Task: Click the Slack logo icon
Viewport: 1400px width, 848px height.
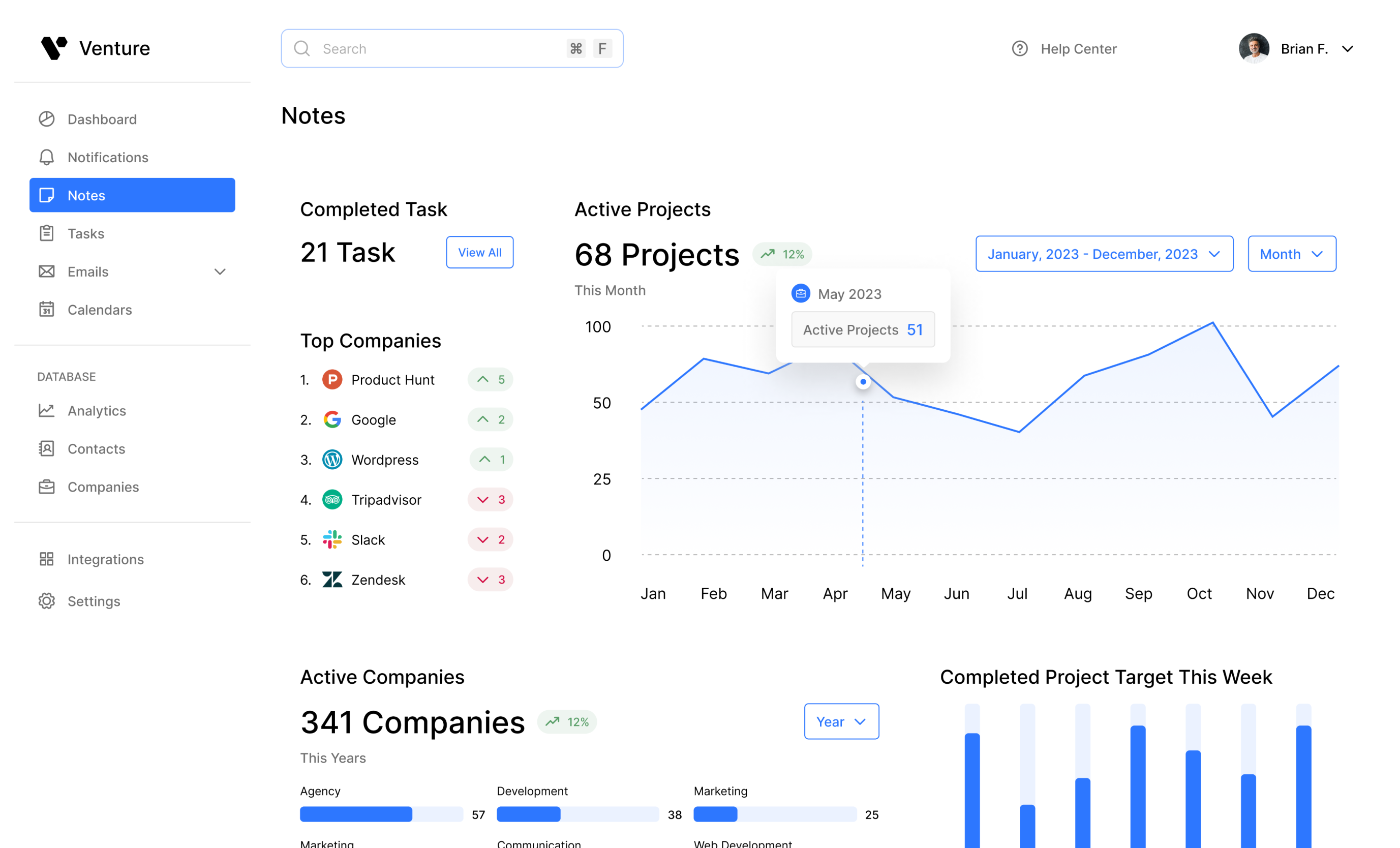Action: pyautogui.click(x=332, y=539)
